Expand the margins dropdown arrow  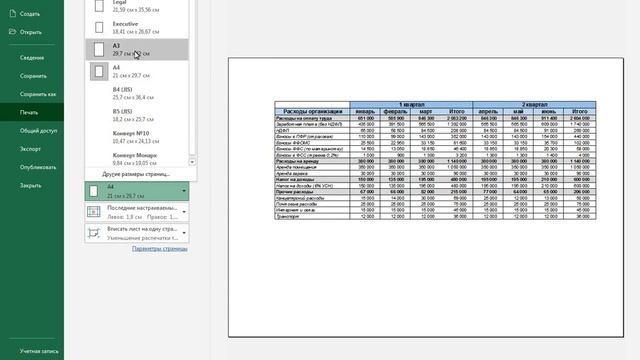click(x=184, y=212)
